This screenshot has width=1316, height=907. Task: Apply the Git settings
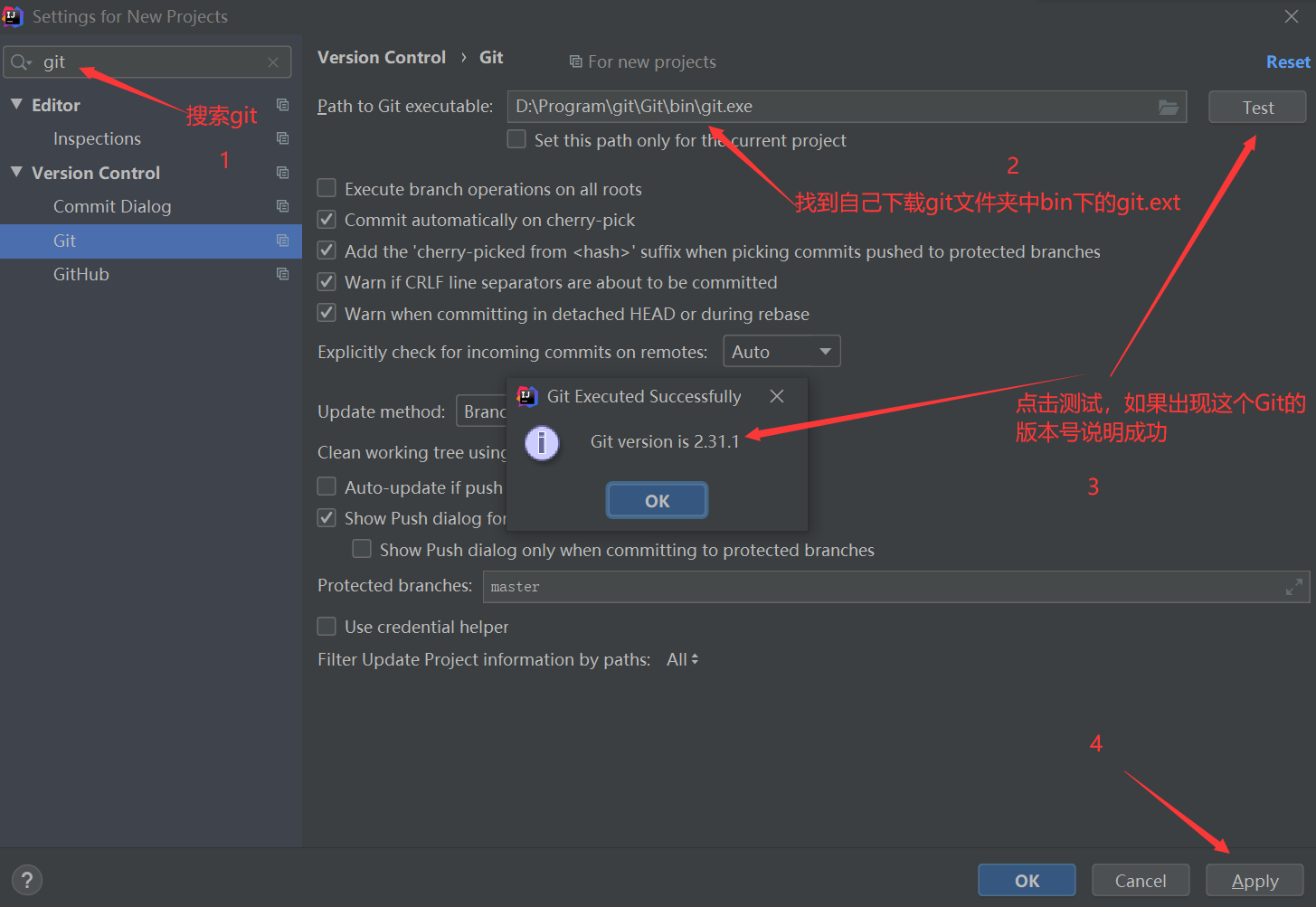[x=1254, y=880]
